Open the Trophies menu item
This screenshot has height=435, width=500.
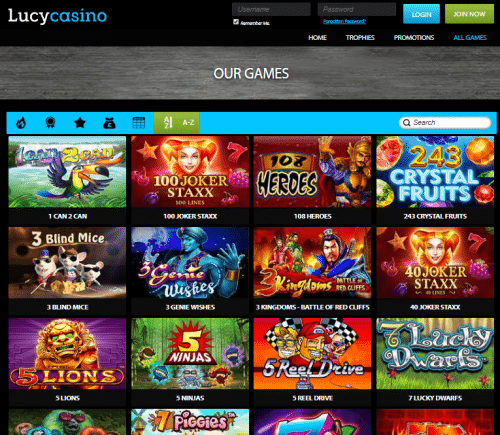click(x=360, y=38)
